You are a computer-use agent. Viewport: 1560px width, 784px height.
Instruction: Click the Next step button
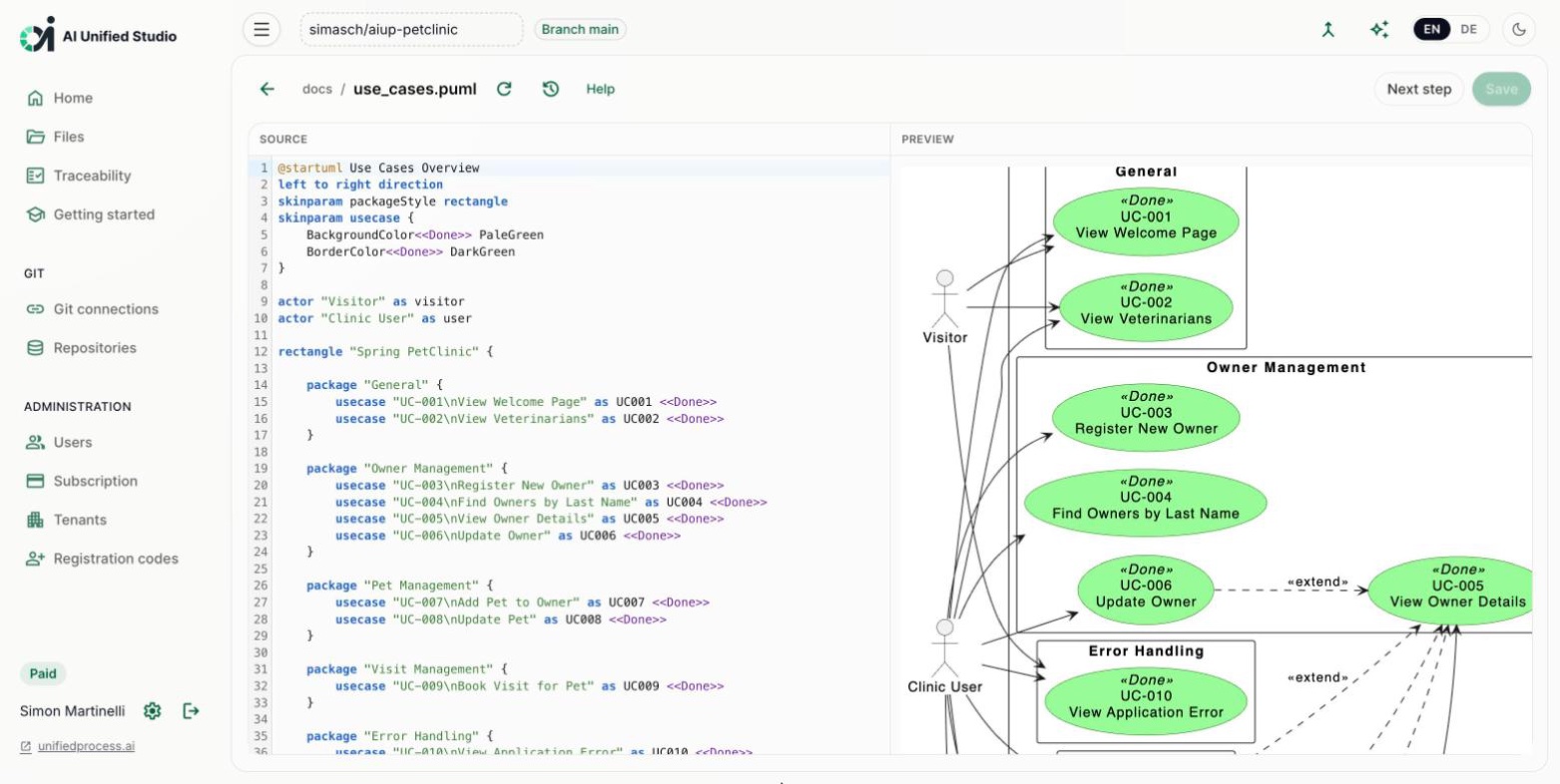pyautogui.click(x=1418, y=89)
